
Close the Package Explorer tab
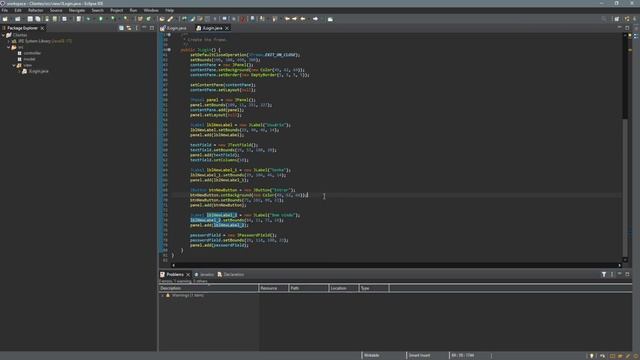pos(42,28)
